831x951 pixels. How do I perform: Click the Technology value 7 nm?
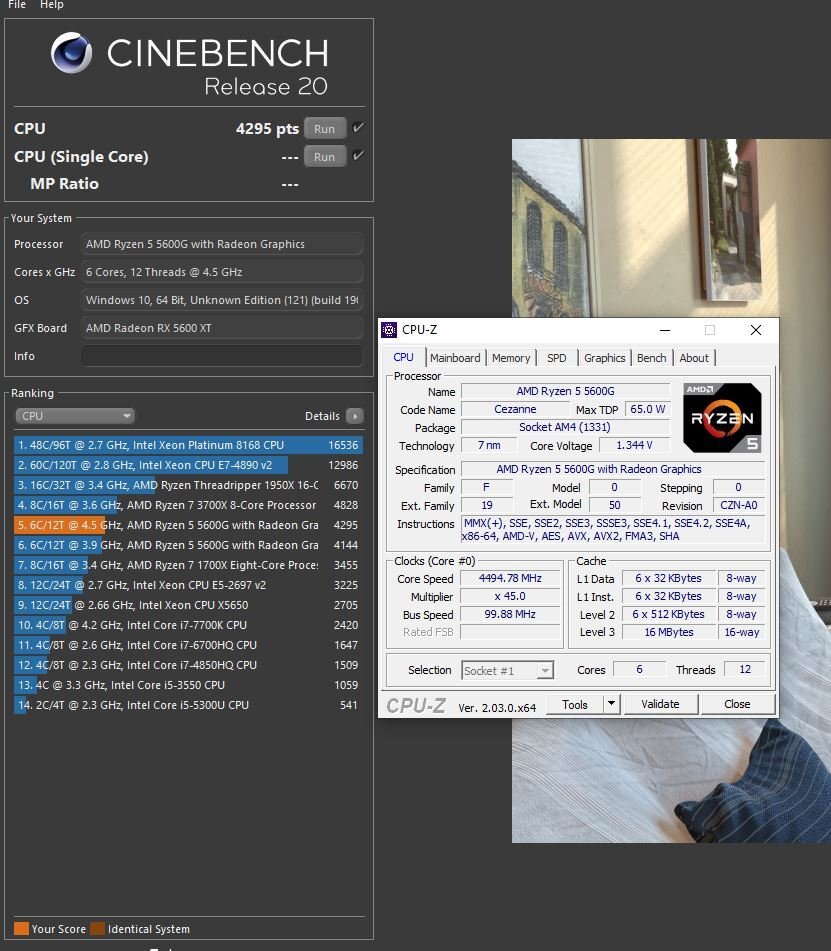(x=489, y=445)
